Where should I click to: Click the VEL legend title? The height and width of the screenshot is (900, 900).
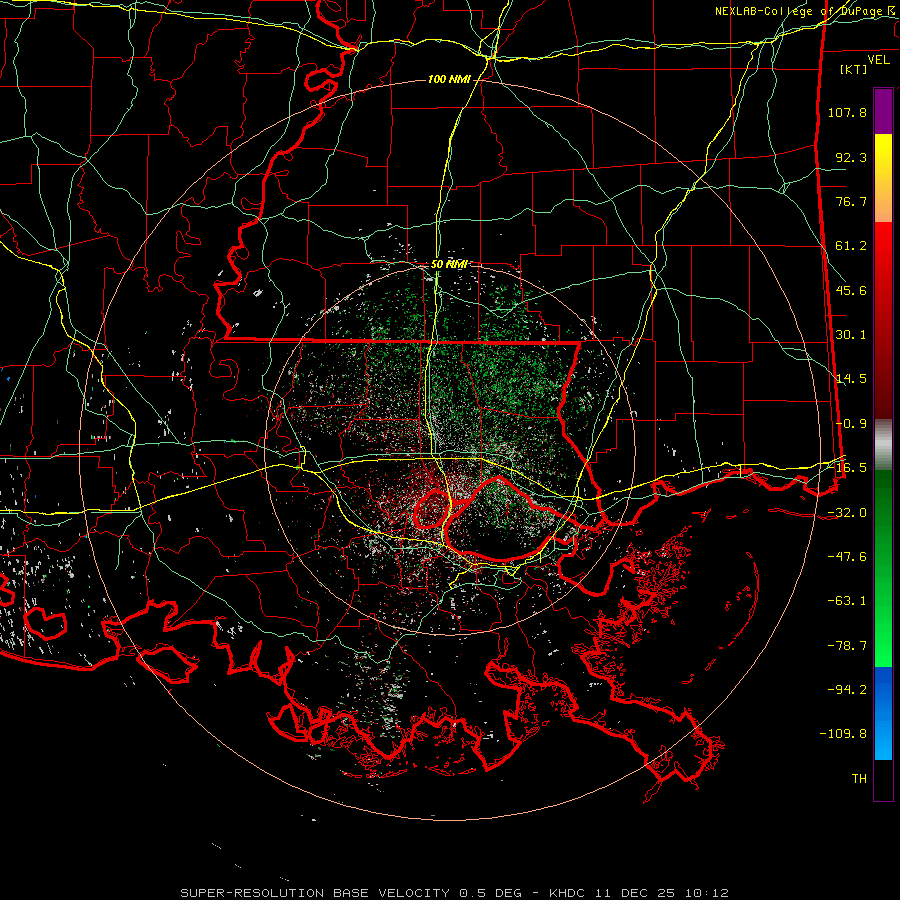[878, 60]
